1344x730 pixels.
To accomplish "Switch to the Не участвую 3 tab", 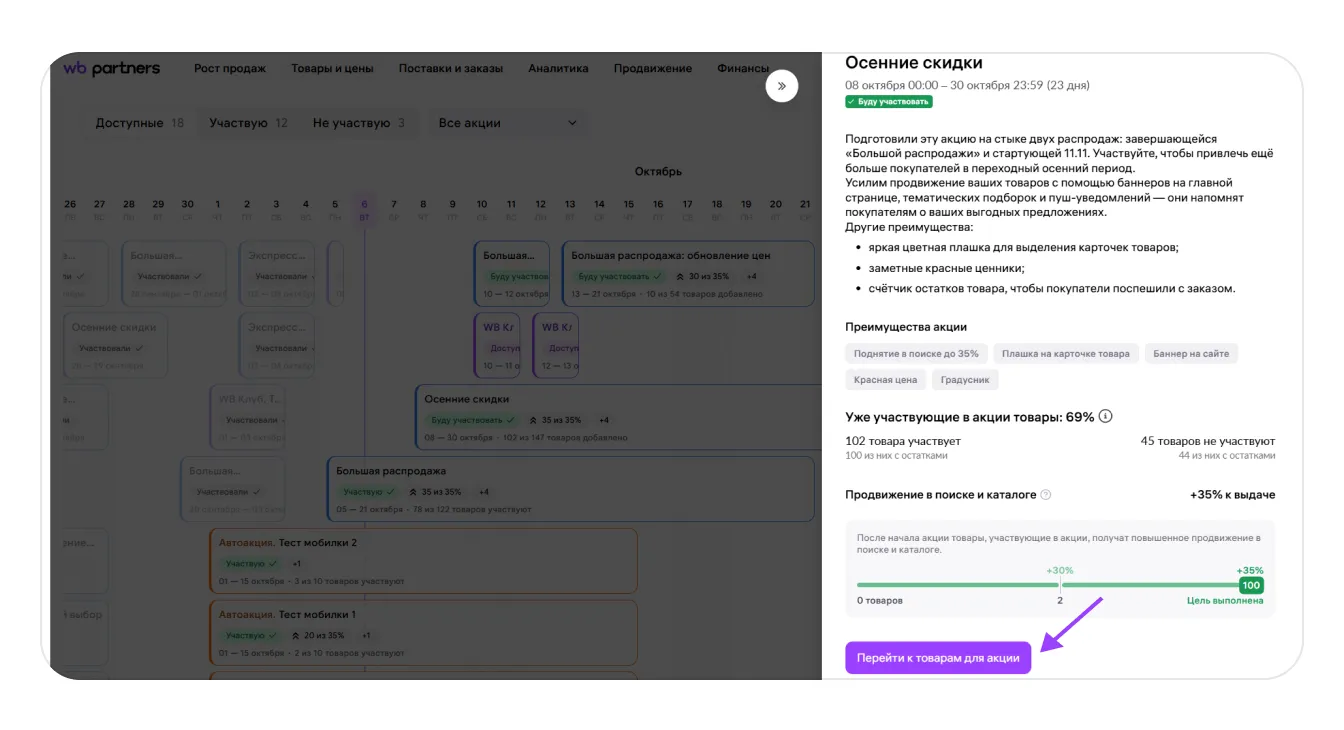I will [x=359, y=123].
